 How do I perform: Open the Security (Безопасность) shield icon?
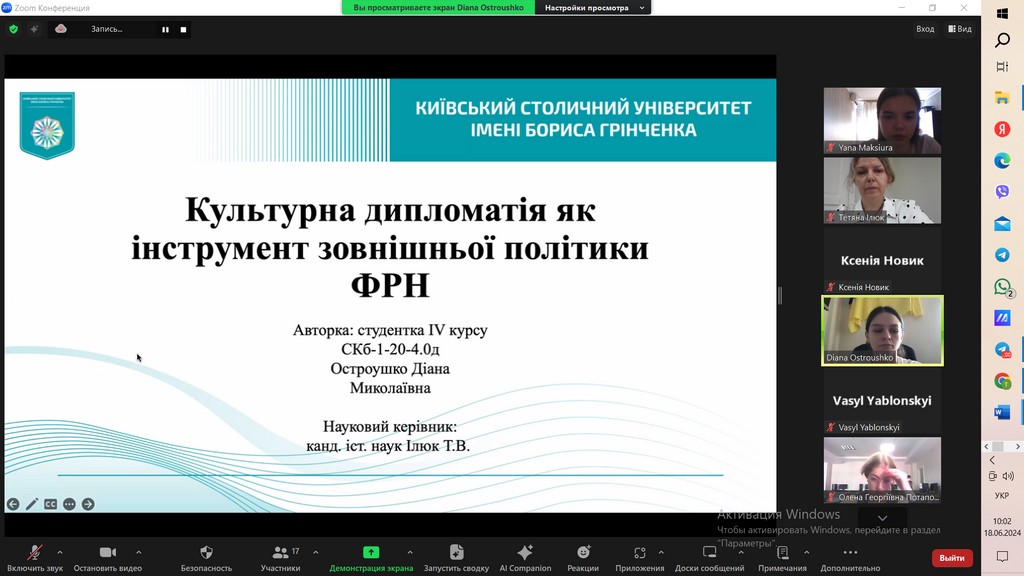tap(206, 553)
